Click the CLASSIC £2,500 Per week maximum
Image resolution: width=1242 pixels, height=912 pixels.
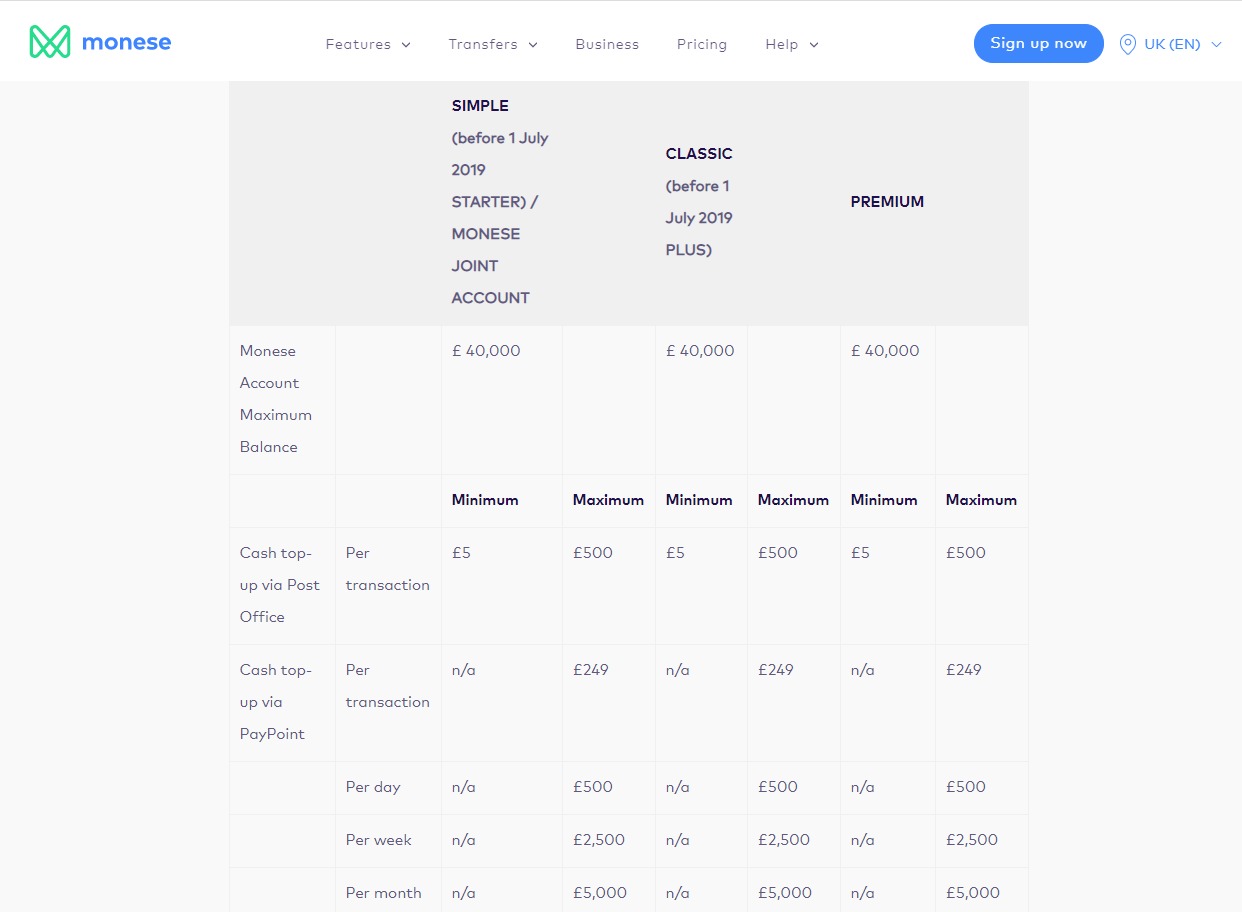pyautogui.click(x=784, y=840)
